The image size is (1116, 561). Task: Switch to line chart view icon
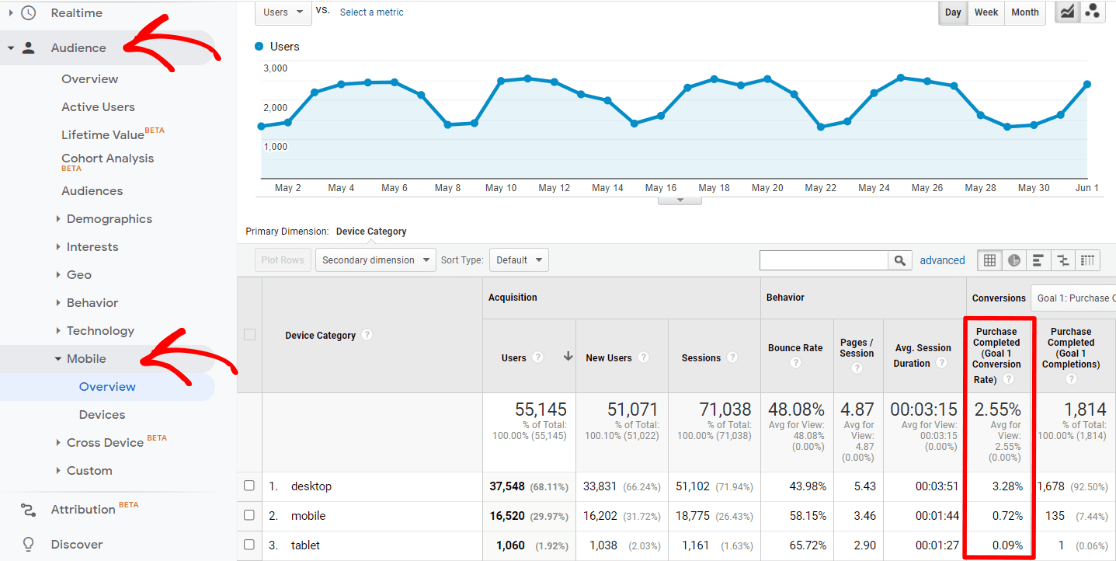coord(1067,12)
